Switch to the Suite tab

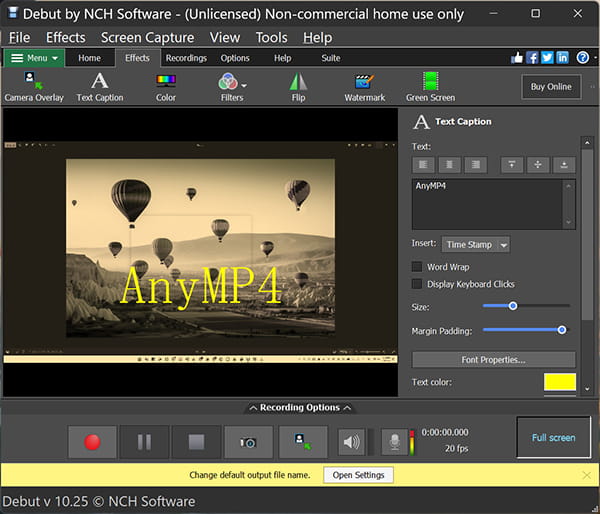[331, 58]
